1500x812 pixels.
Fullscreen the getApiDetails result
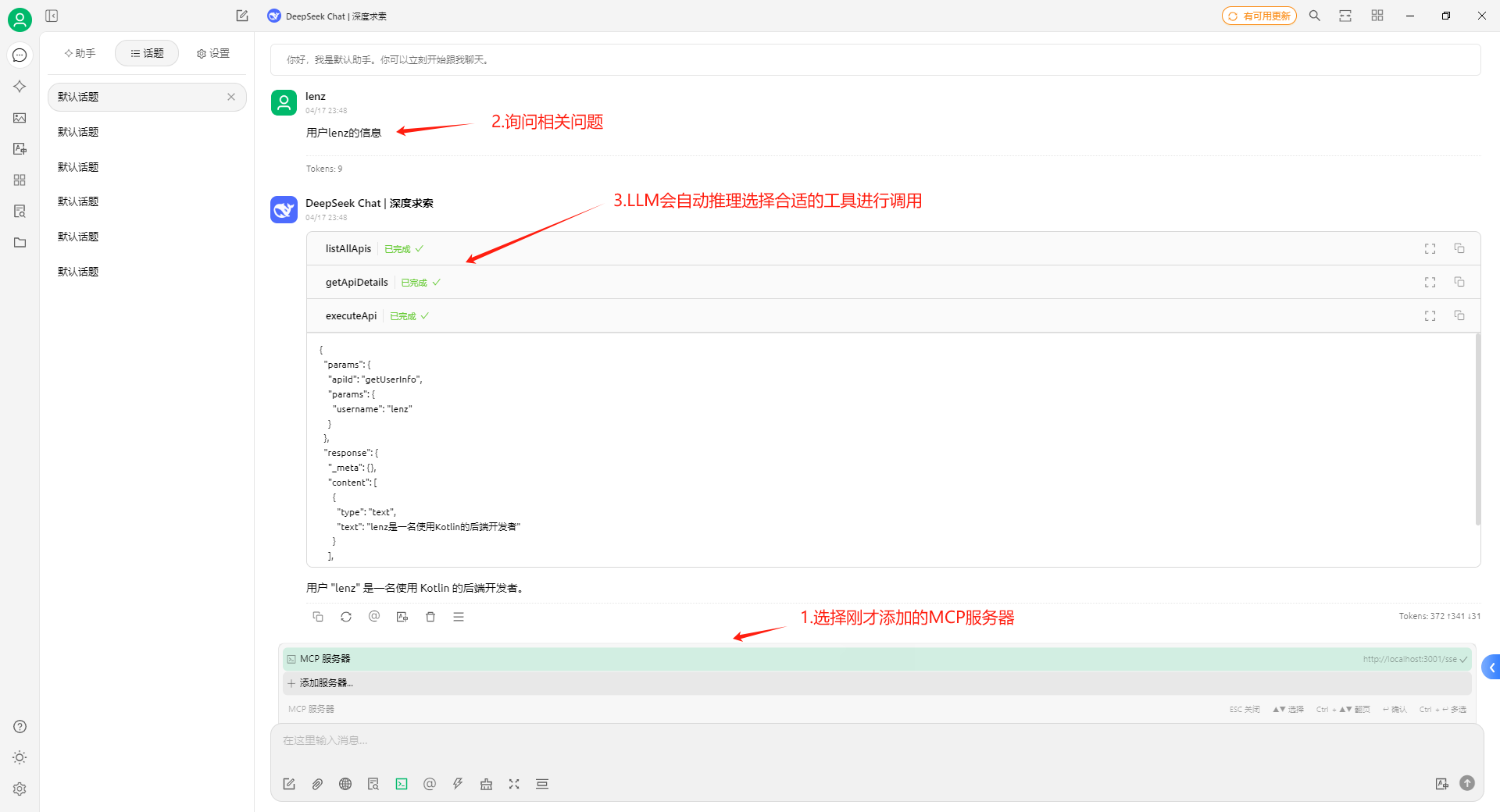coord(1430,282)
